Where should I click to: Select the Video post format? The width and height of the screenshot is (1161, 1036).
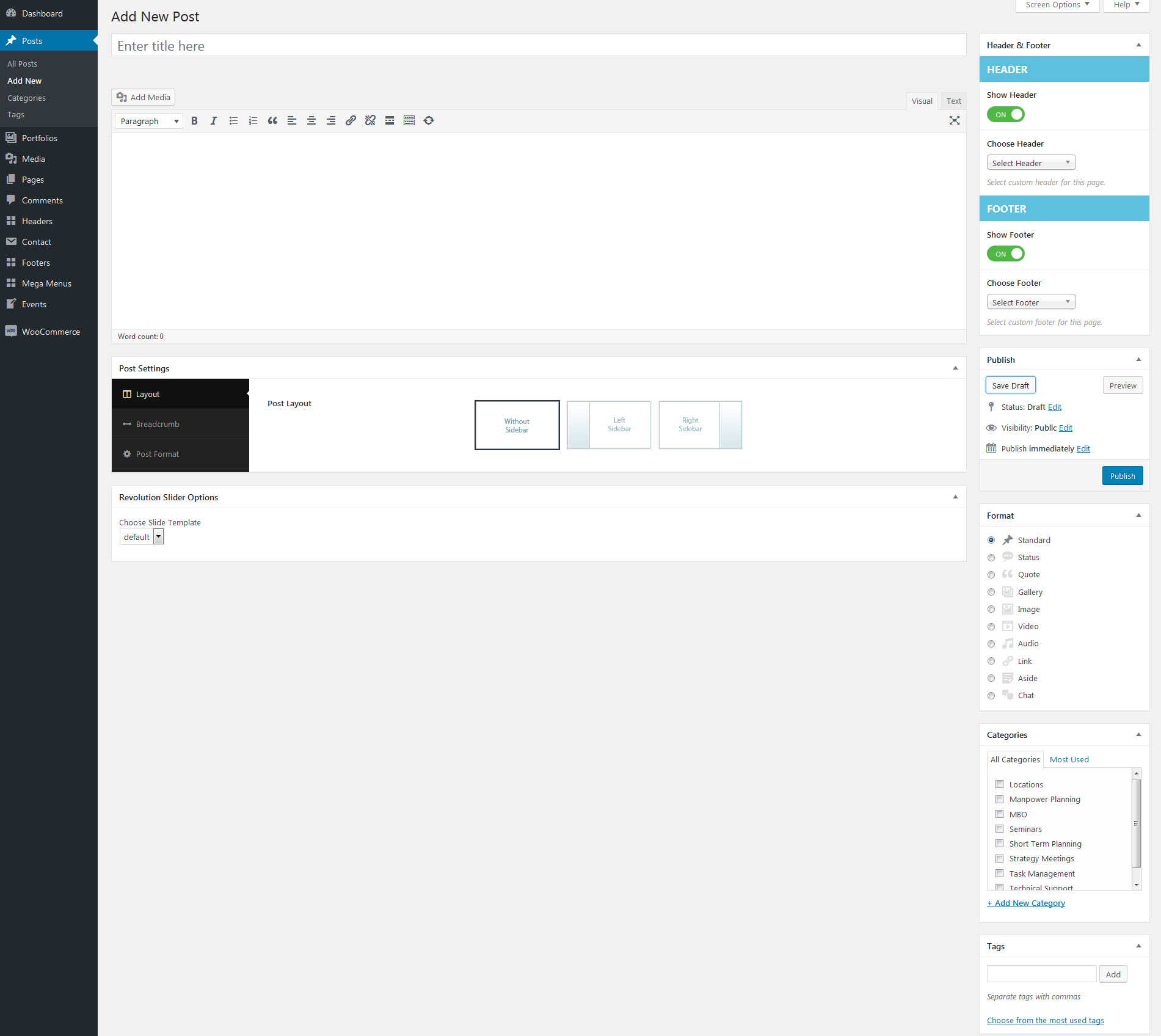click(x=991, y=626)
